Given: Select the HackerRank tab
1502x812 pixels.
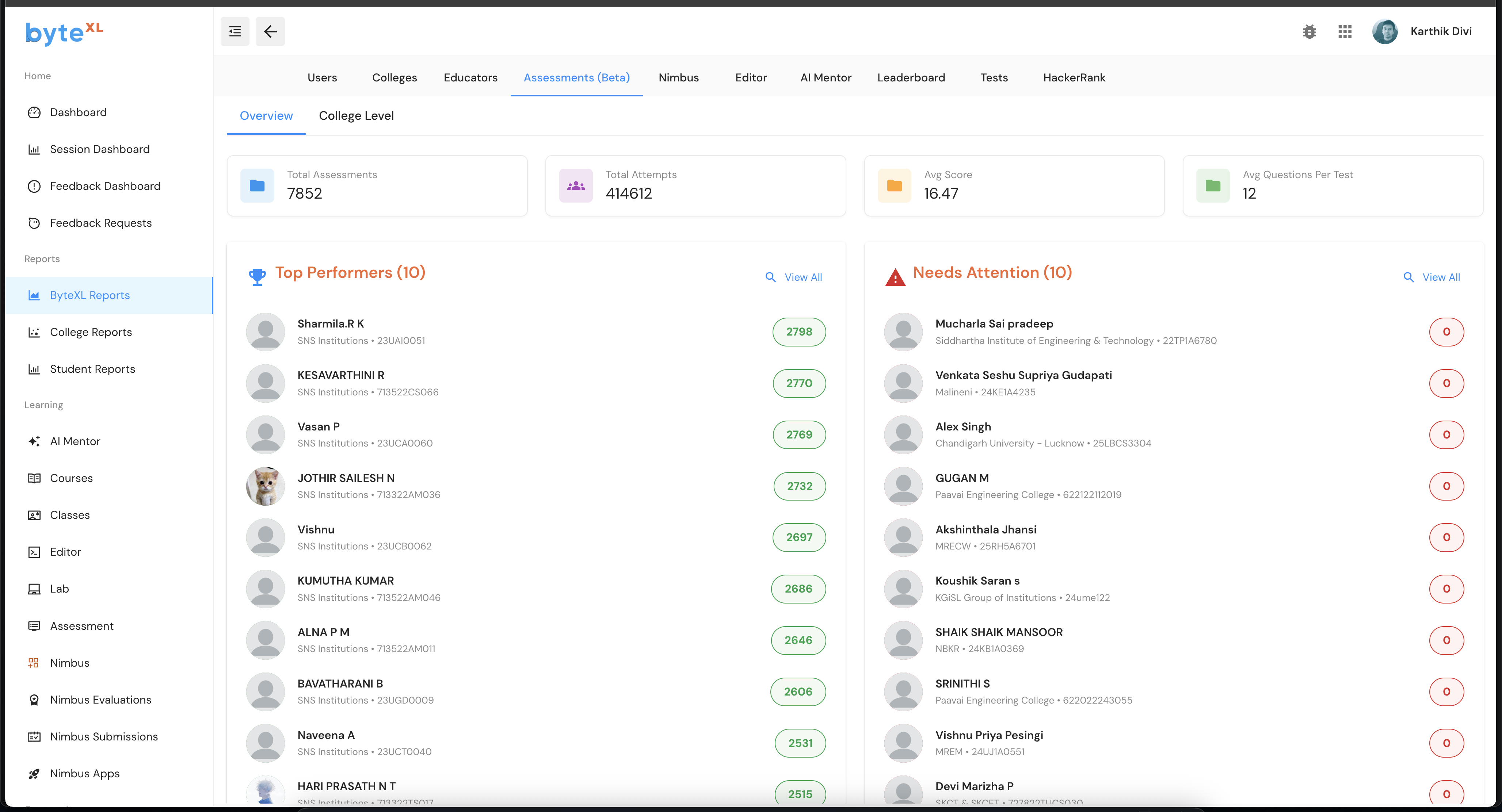Looking at the screenshot, I should (1074, 77).
